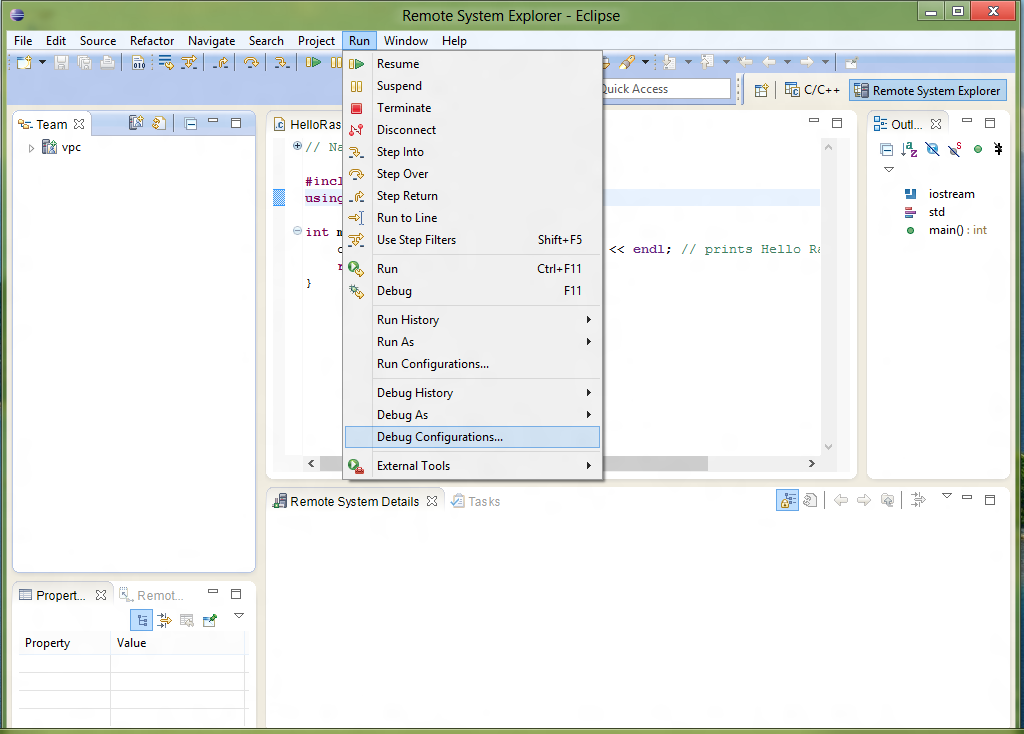
Task: Click the Forward navigation arrow icon
Action: tap(807, 63)
